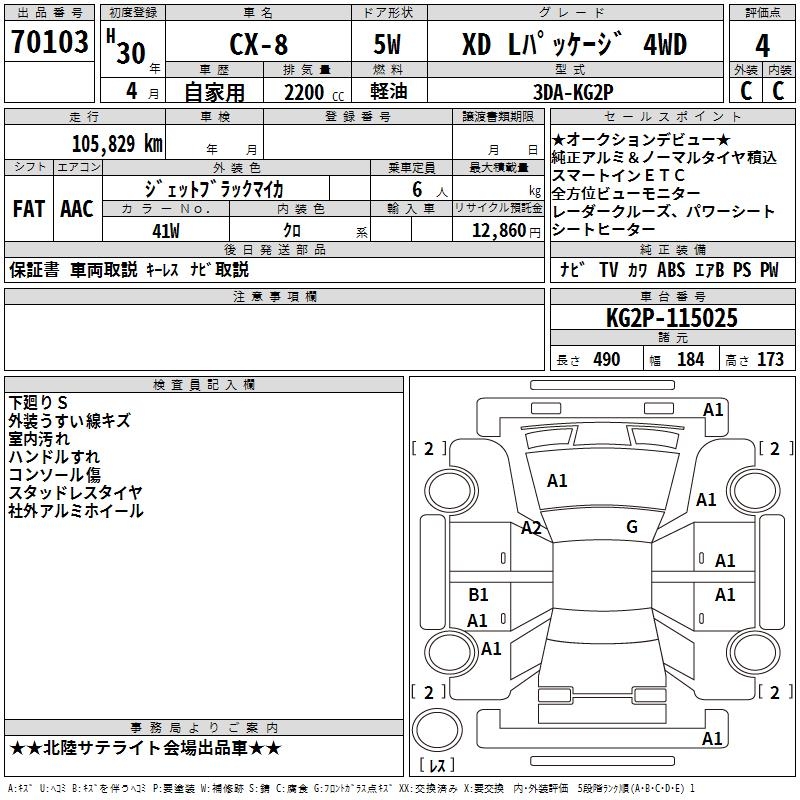Select the G windshield chip mark
This screenshot has width=800, height=800.
tap(632, 527)
